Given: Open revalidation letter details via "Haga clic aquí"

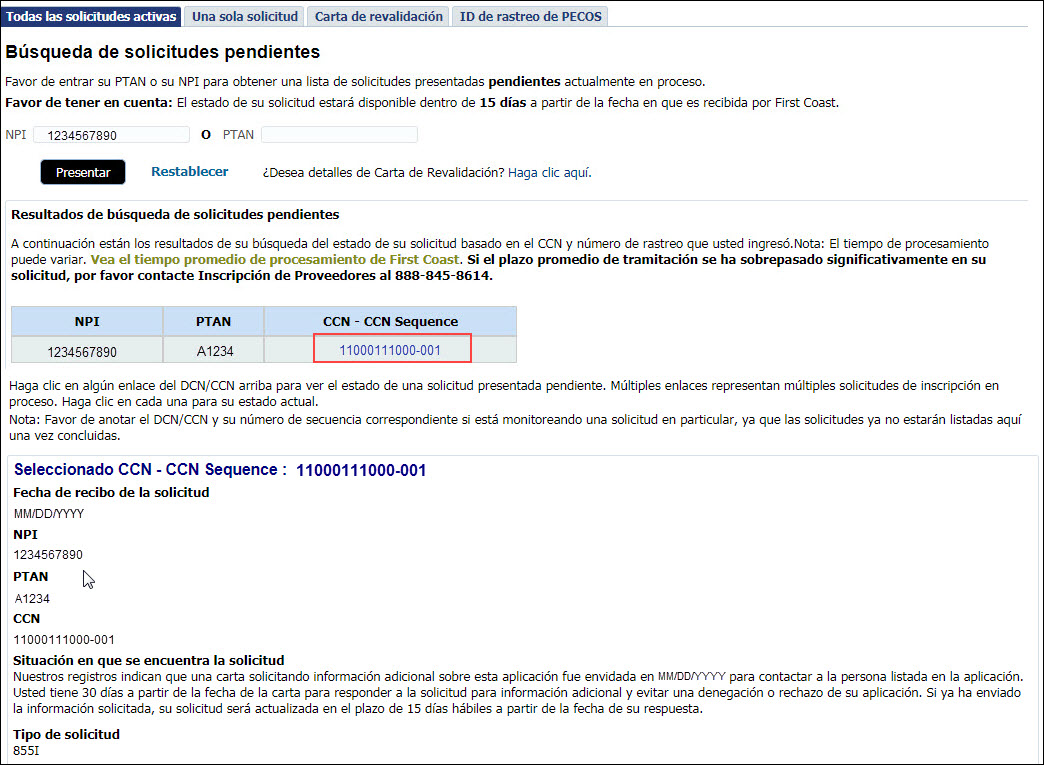Looking at the screenshot, I should coord(549,172).
